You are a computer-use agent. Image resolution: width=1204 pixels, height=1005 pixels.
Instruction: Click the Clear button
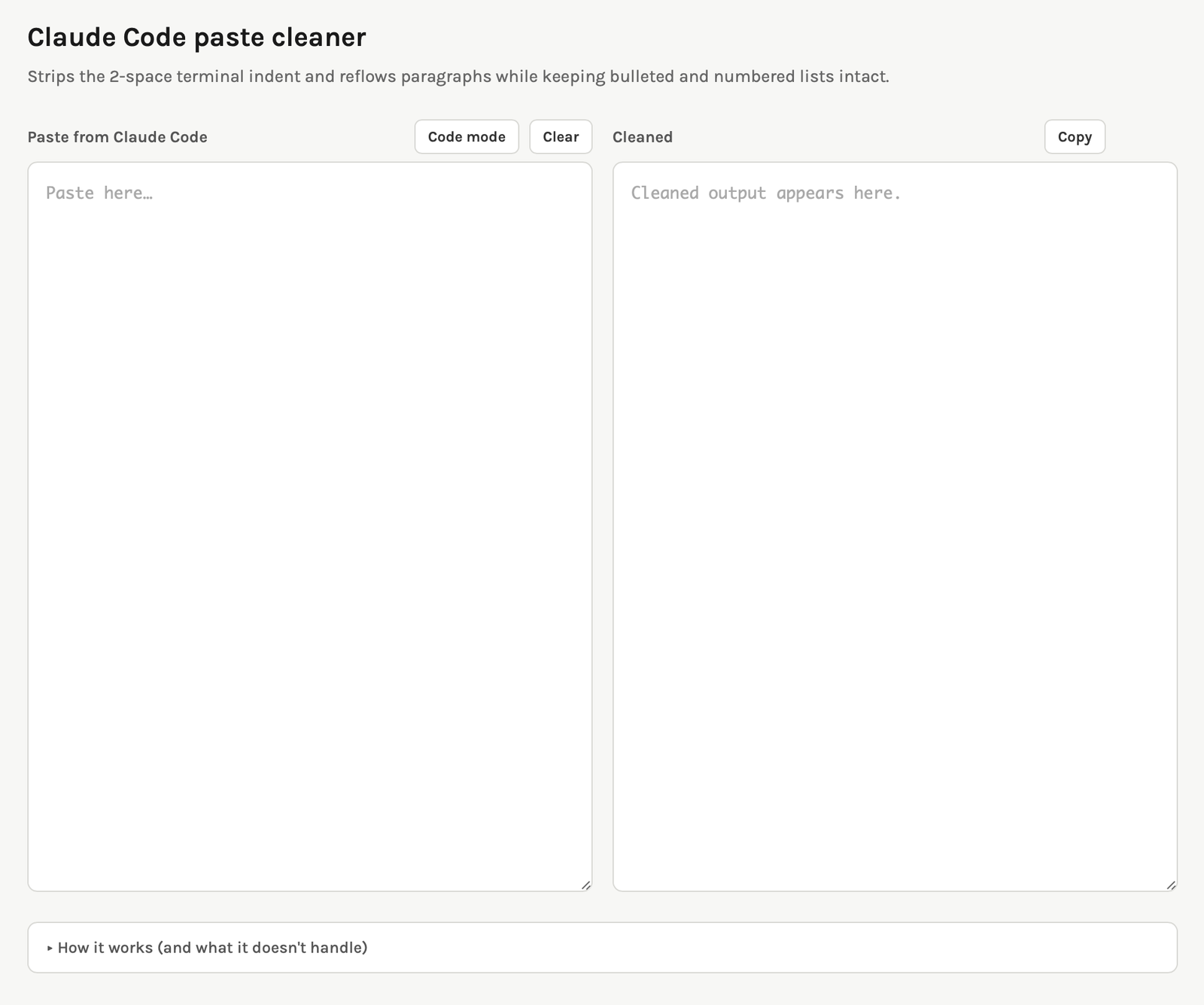coord(561,137)
